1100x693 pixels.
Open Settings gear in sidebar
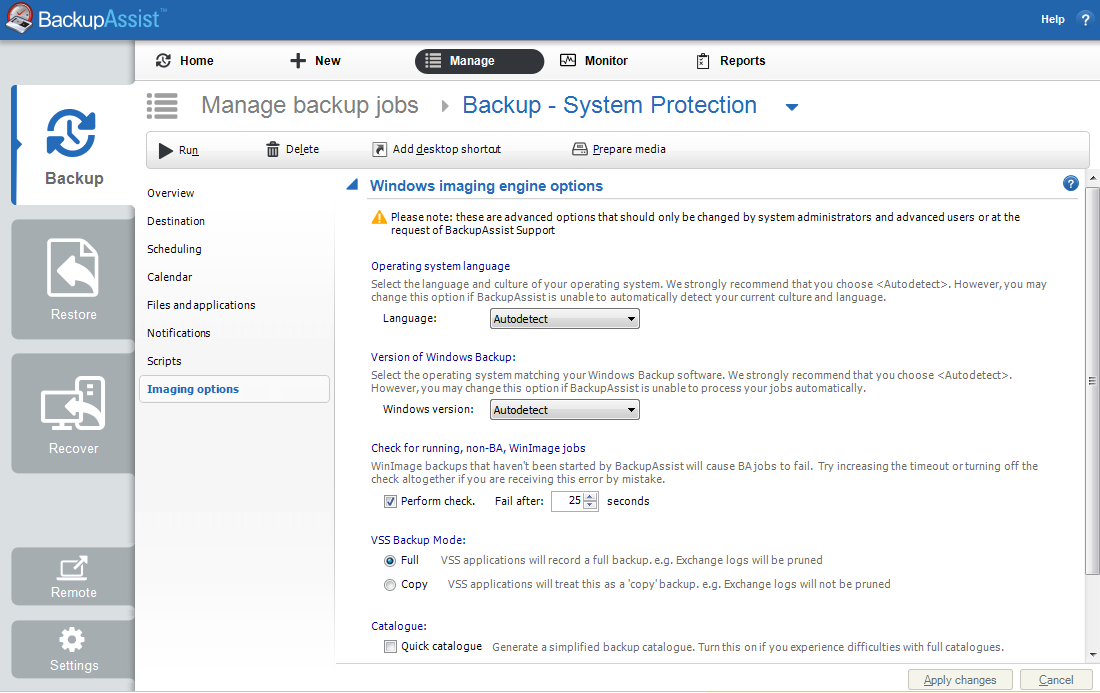click(x=73, y=639)
